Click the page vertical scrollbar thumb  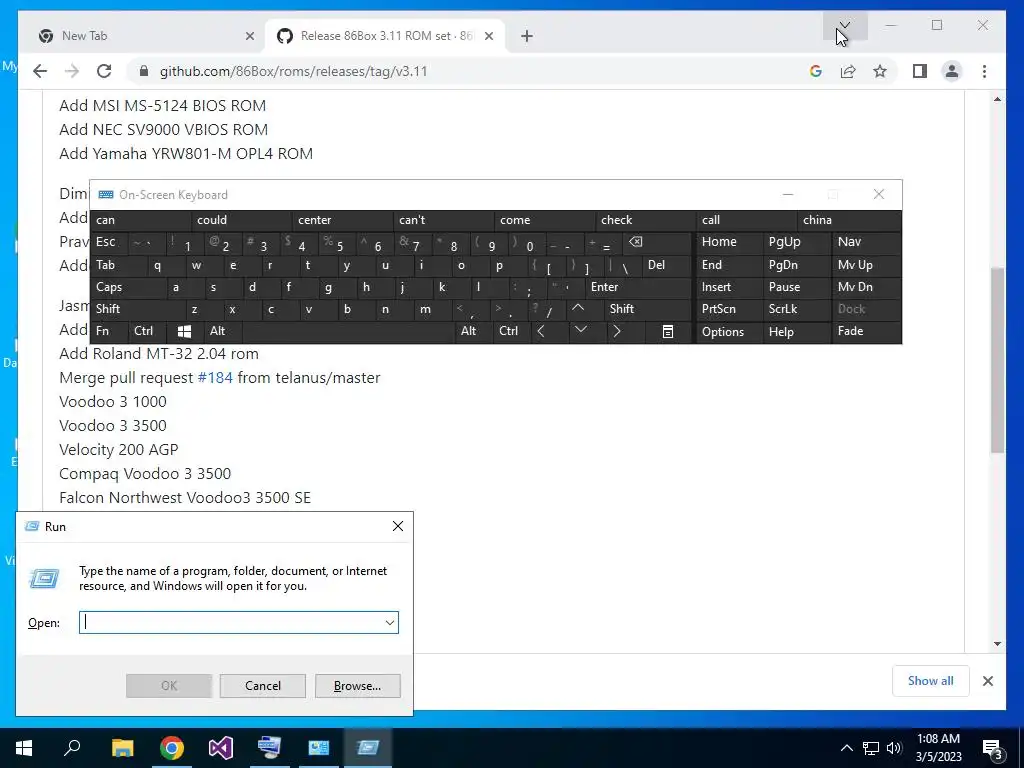(x=997, y=359)
